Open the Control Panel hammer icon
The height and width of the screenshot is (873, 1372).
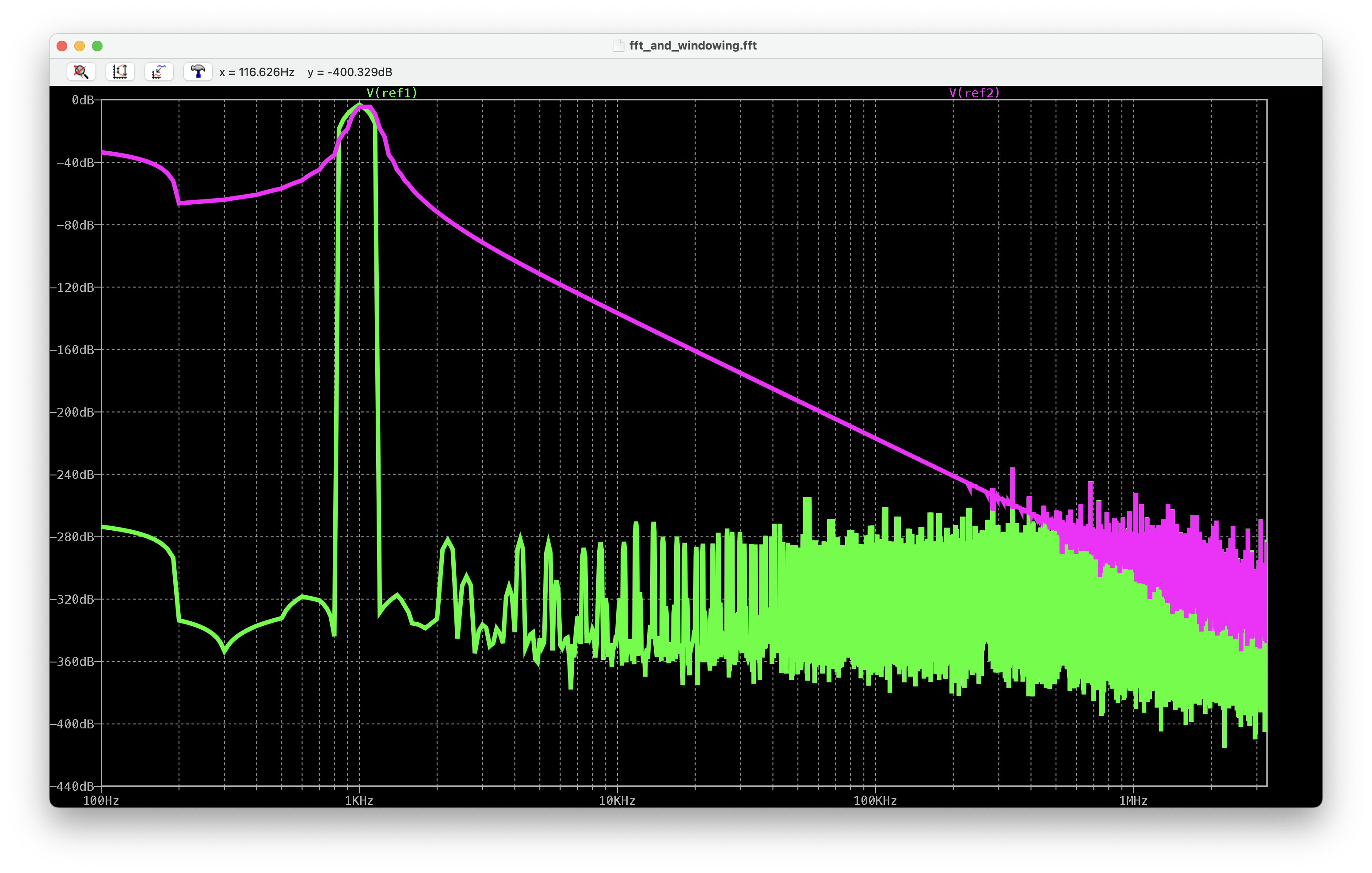coord(198,72)
